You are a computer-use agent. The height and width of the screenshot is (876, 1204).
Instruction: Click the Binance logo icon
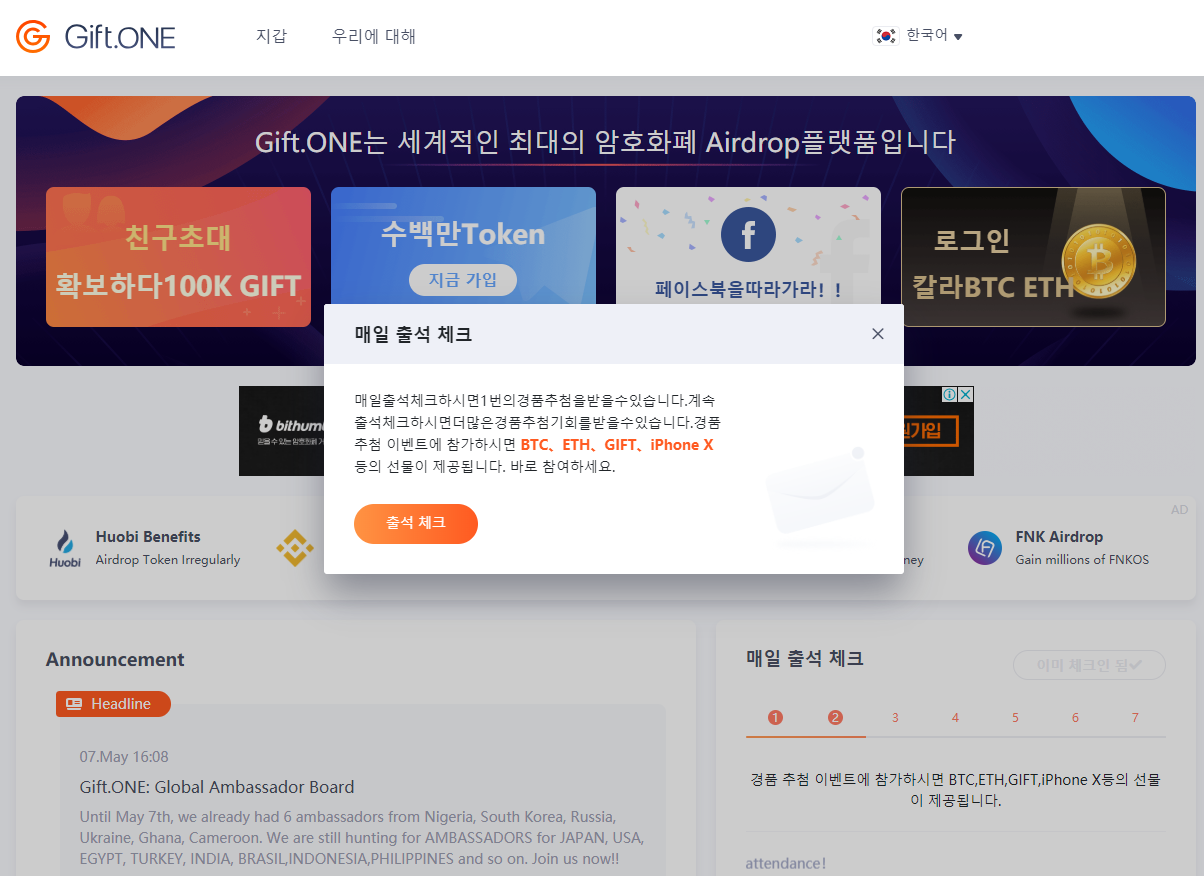click(295, 548)
